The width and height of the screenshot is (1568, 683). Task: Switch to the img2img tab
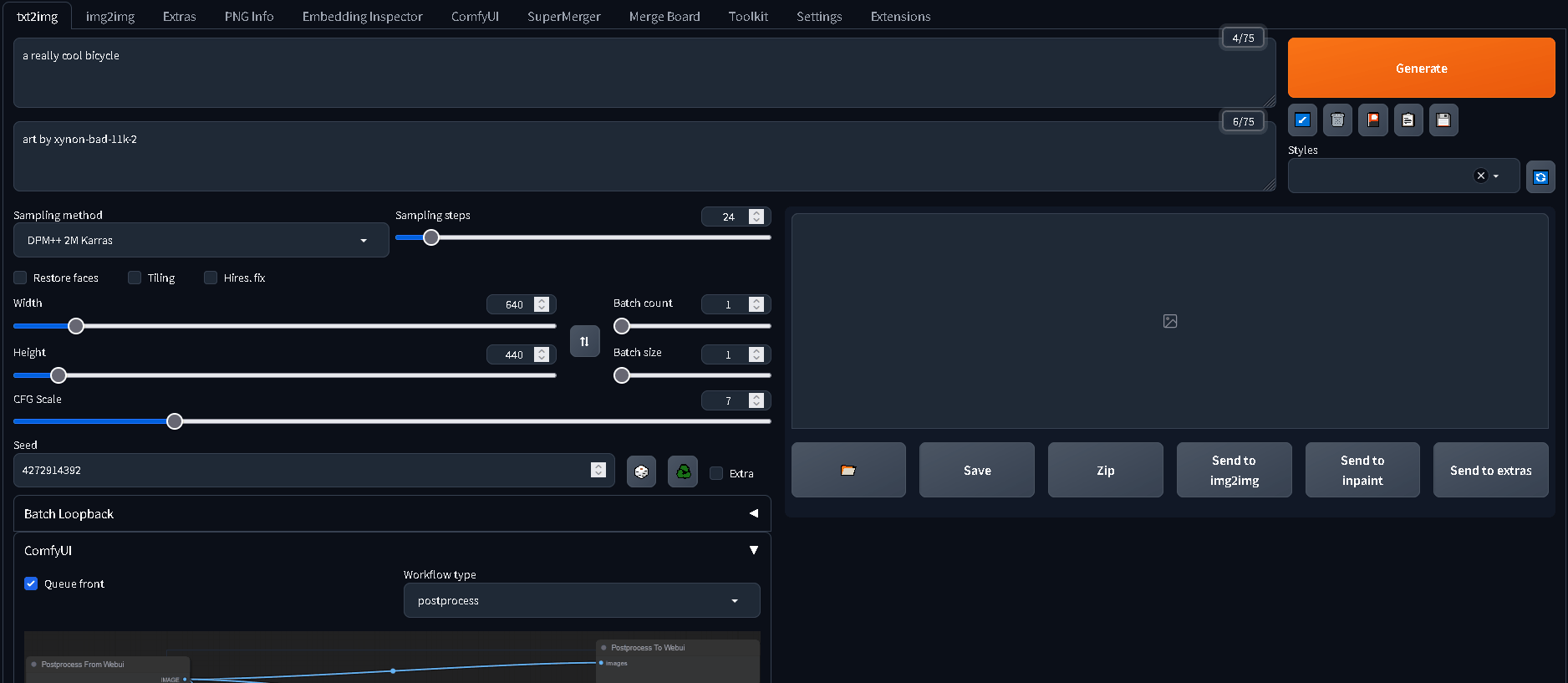[109, 17]
